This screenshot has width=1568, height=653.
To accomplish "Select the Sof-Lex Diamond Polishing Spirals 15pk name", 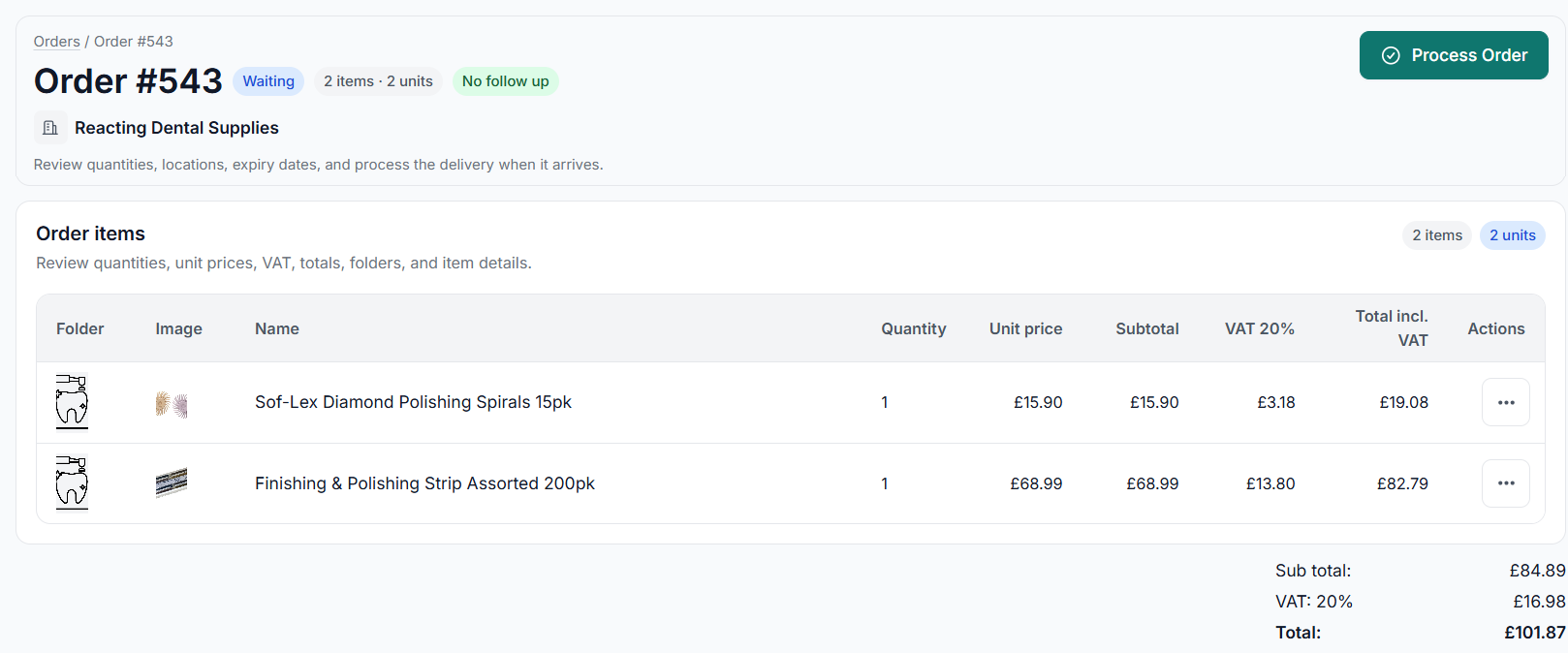I will 413,402.
